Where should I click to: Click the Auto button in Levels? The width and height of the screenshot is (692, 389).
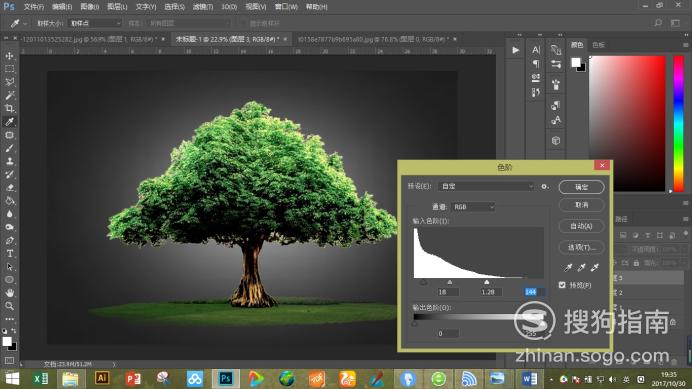pyautogui.click(x=581, y=226)
